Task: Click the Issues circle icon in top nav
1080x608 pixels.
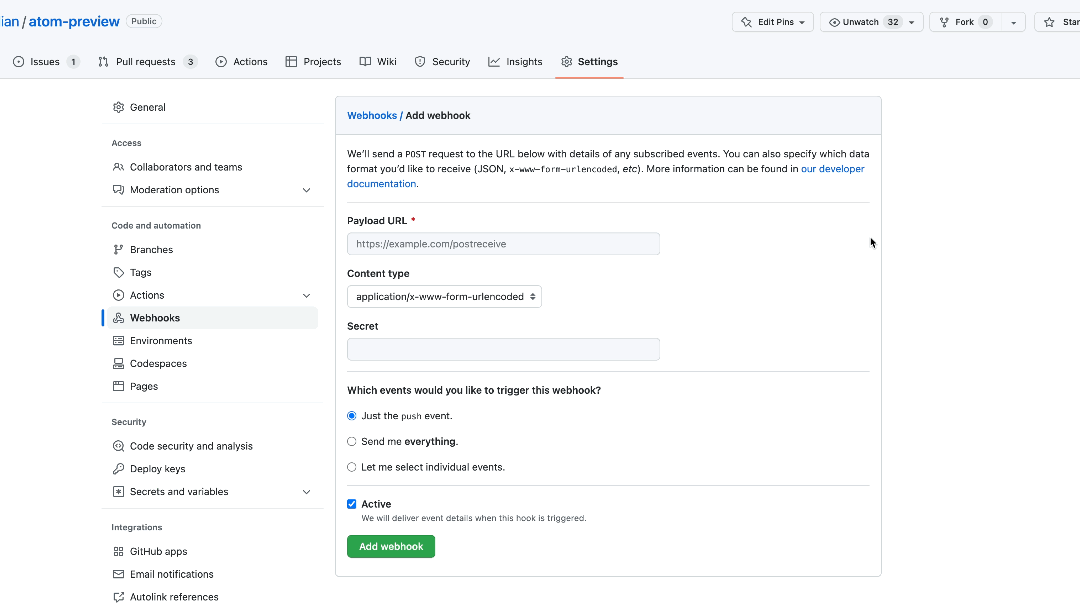Action: coord(19,62)
